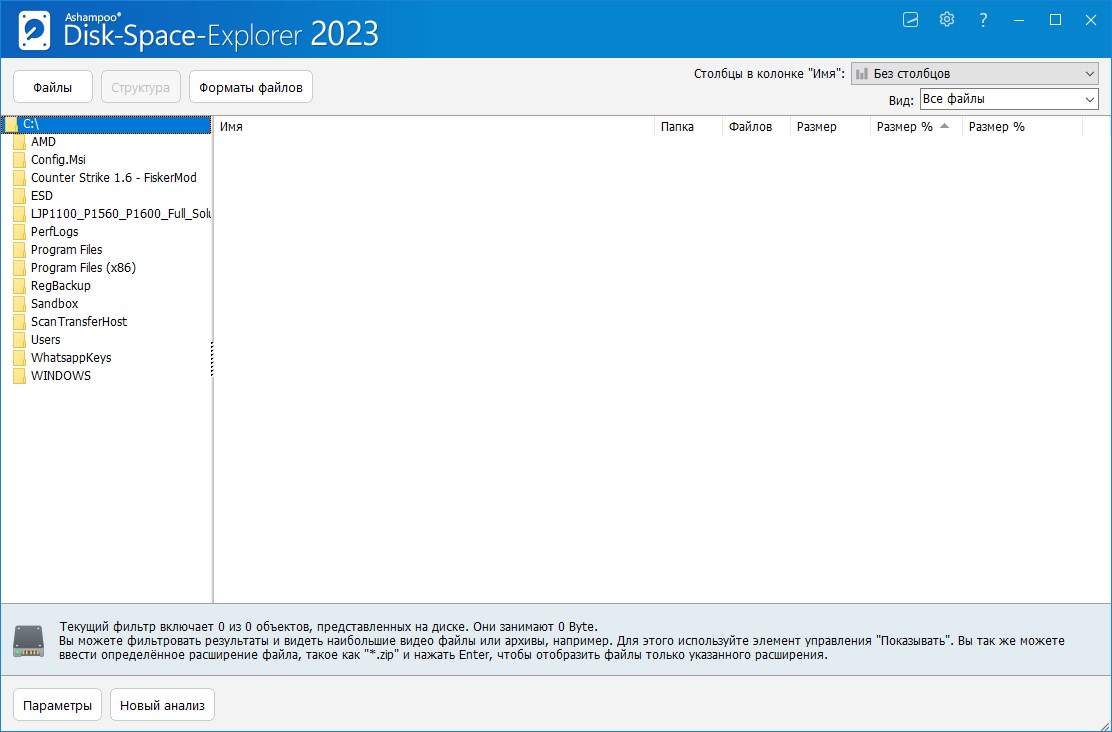Select the AMD folder
The image size is (1112, 732).
(x=43, y=142)
